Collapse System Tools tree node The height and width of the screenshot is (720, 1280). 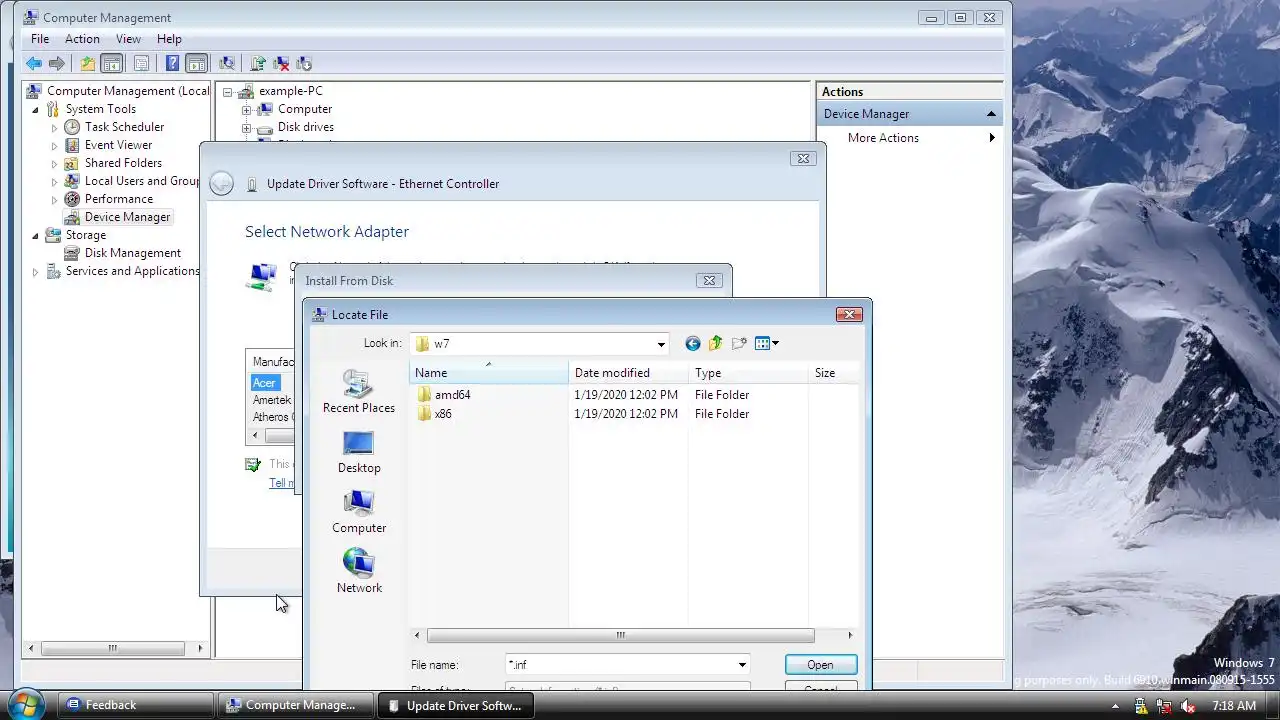coord(36,109)
